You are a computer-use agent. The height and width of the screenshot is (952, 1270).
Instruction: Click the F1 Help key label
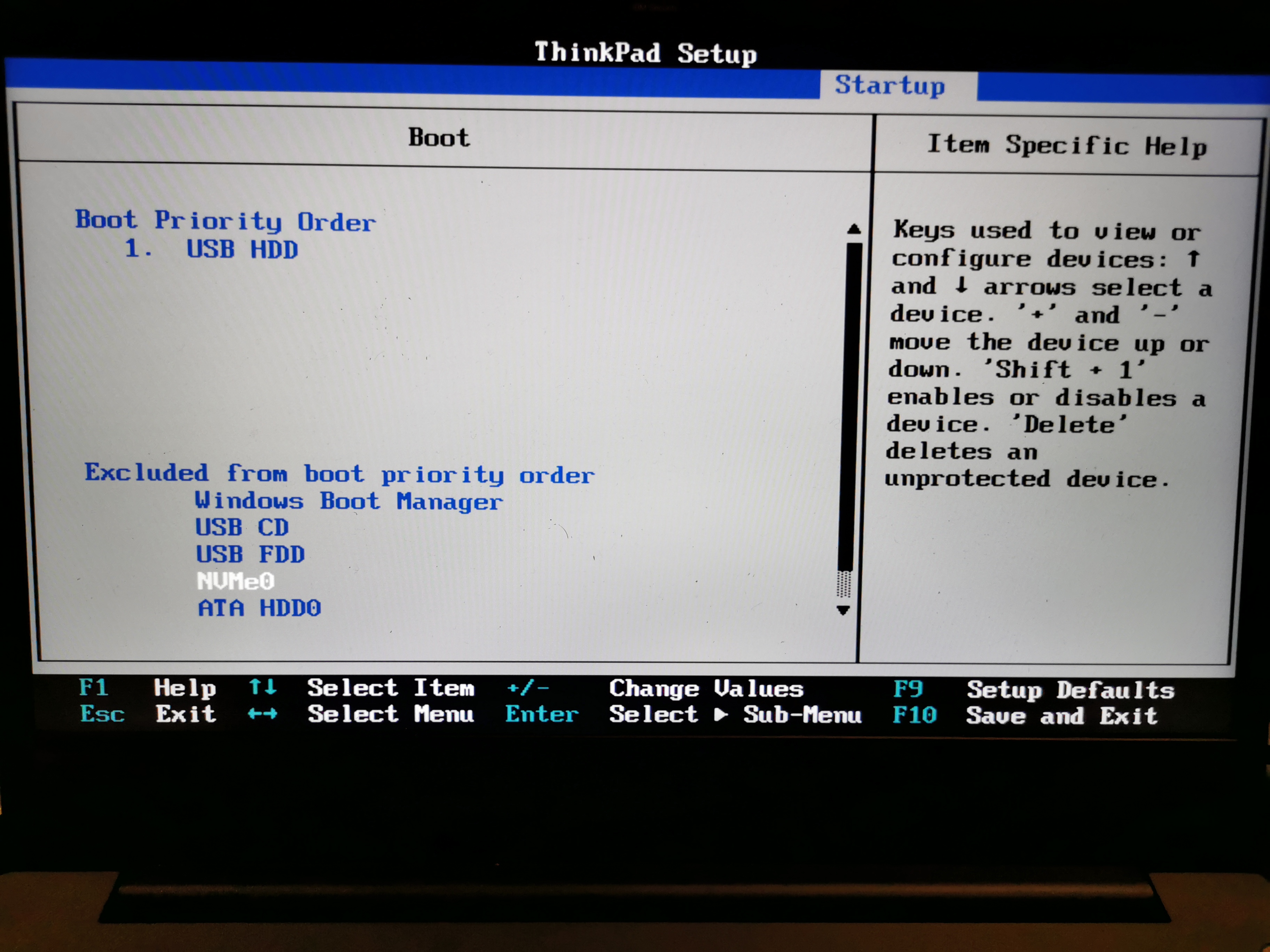[94, 687]
